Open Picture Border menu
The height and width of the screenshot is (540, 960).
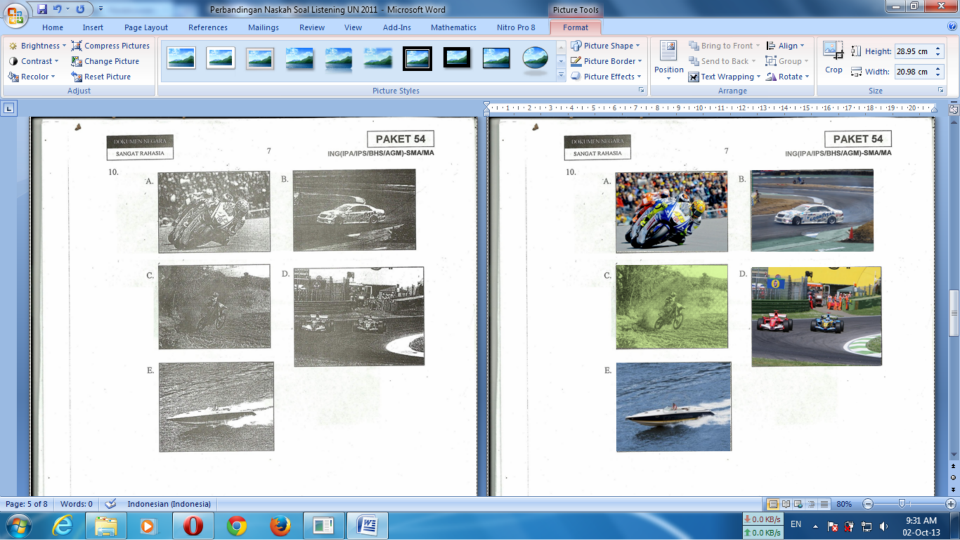[x=606, y=61]
